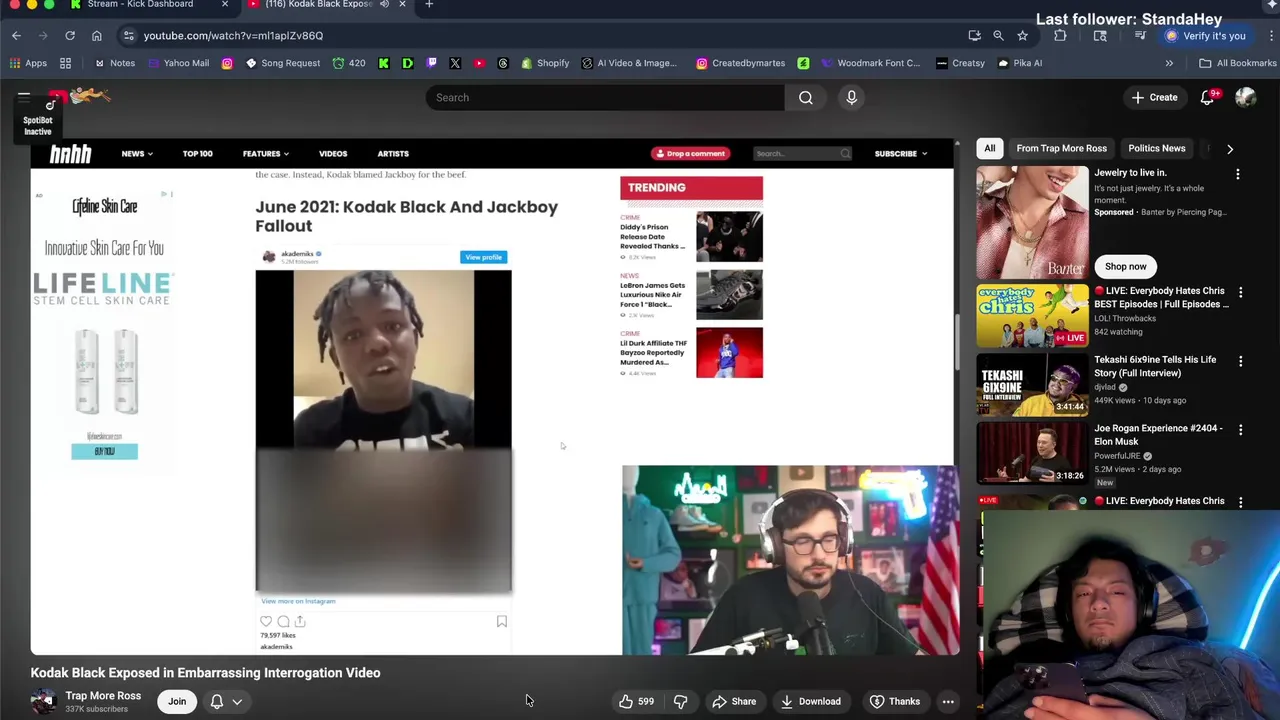Open the Song Request bookmark
Image resolution: width=1280 pixels, height=720 pixels.
point(282,63)
